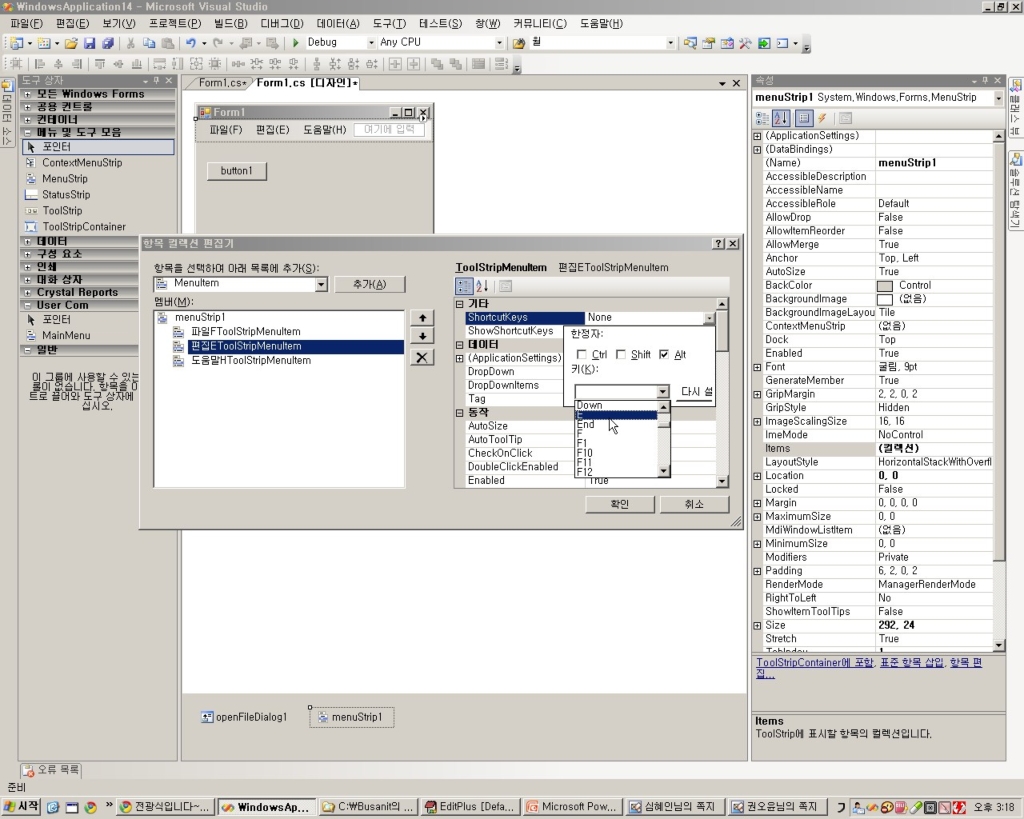Screen dimensions: 1024x819
Task: Open the Debug configuration dropdown
Action: point(371,43)
